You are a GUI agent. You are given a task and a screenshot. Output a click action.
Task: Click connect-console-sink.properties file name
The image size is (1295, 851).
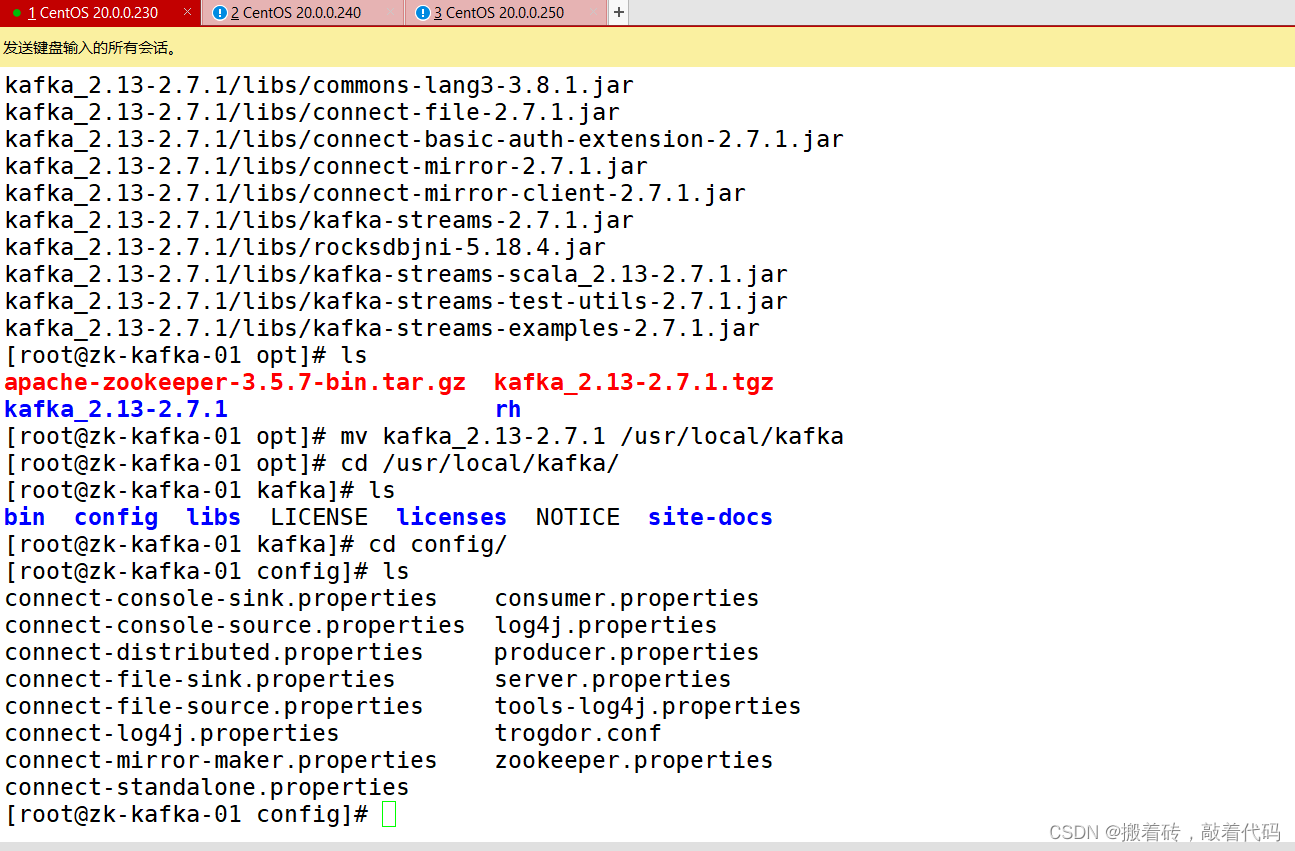coord(221,599)
